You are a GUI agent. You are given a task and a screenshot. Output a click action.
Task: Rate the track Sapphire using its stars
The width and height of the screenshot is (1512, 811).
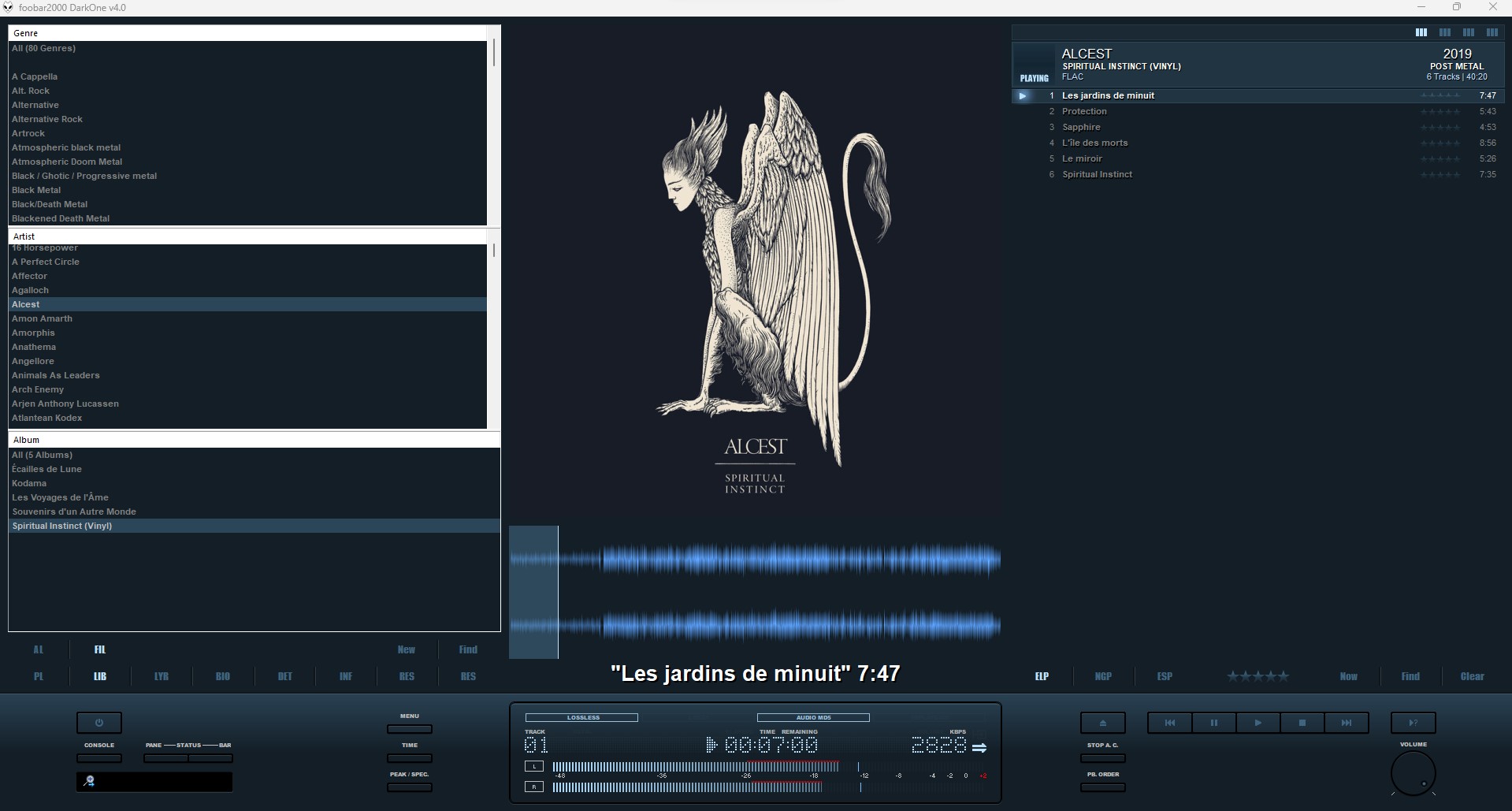[x=1440, y=127]
